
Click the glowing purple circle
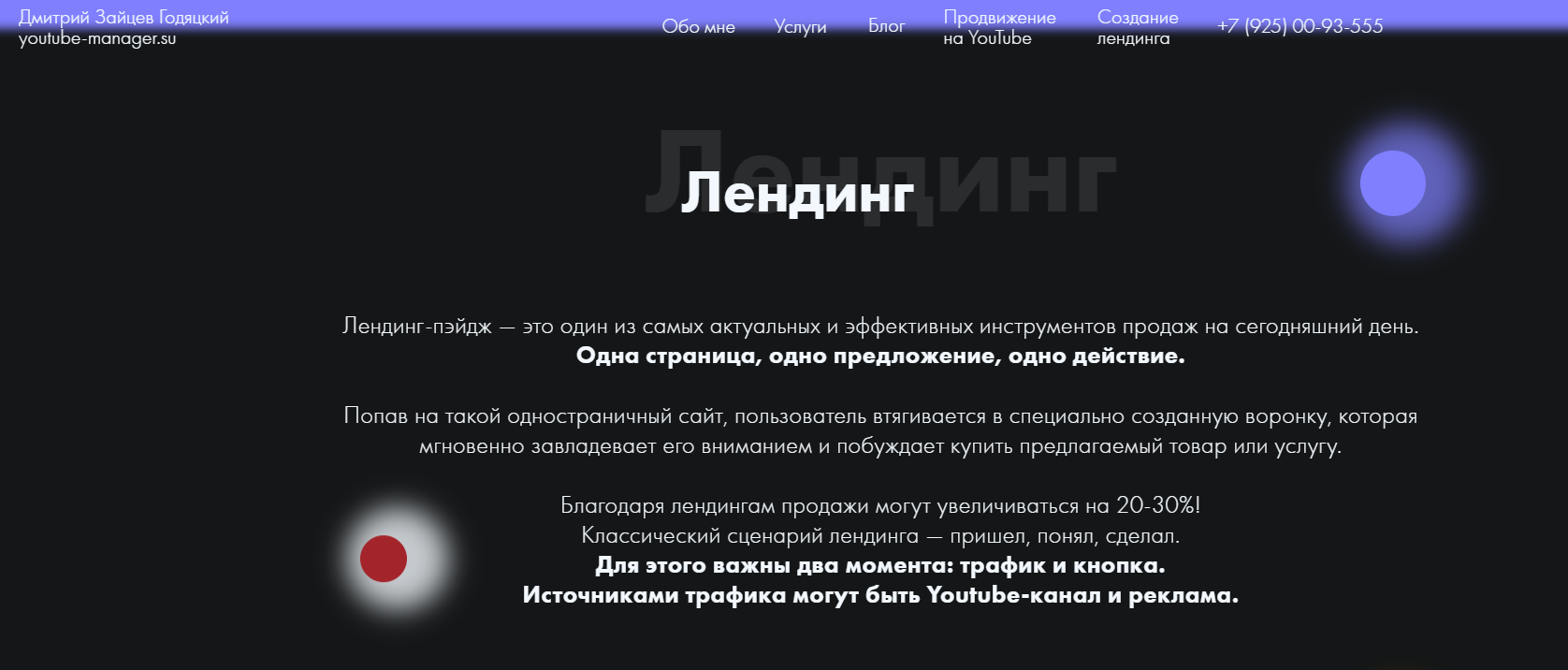point(1392,183)
